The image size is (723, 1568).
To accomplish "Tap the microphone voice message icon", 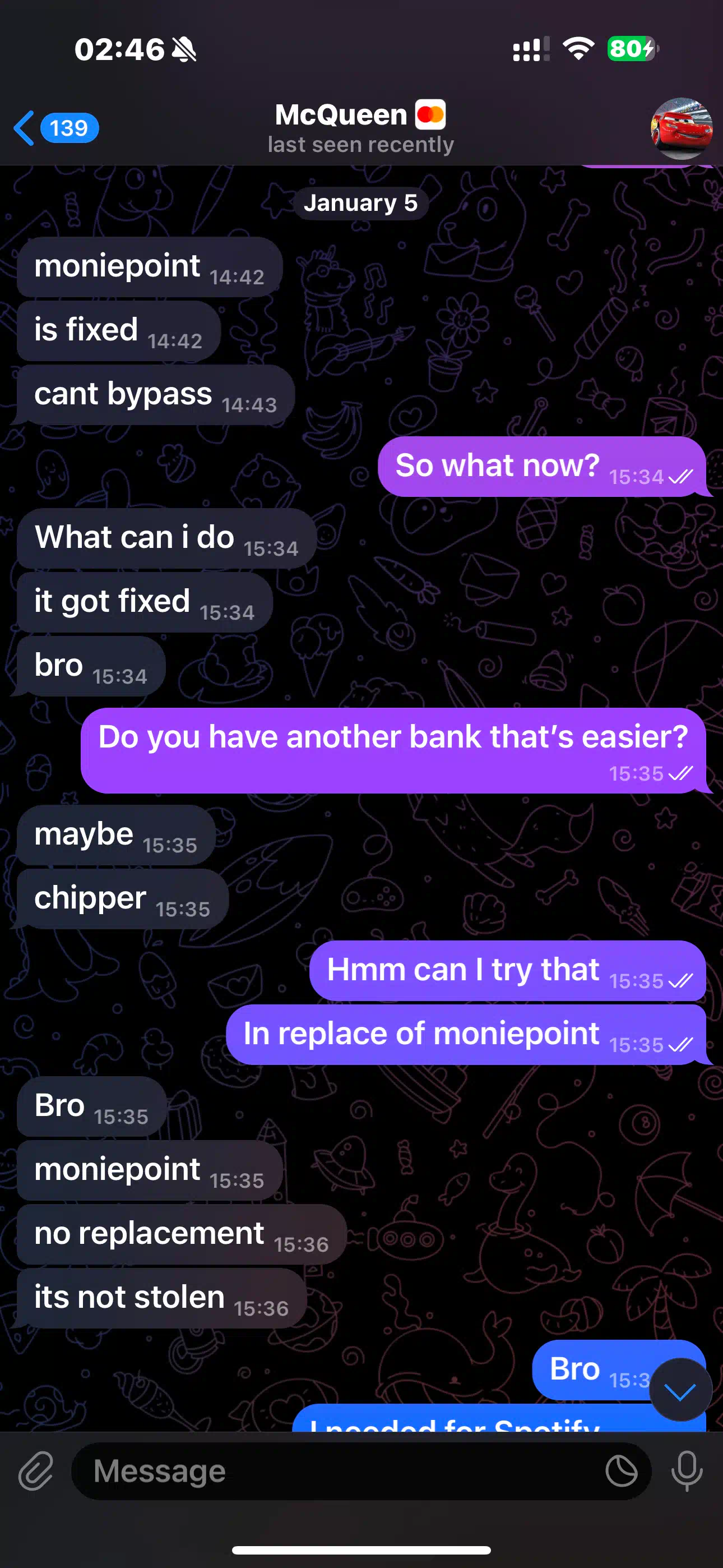I will coord(687,1470).
